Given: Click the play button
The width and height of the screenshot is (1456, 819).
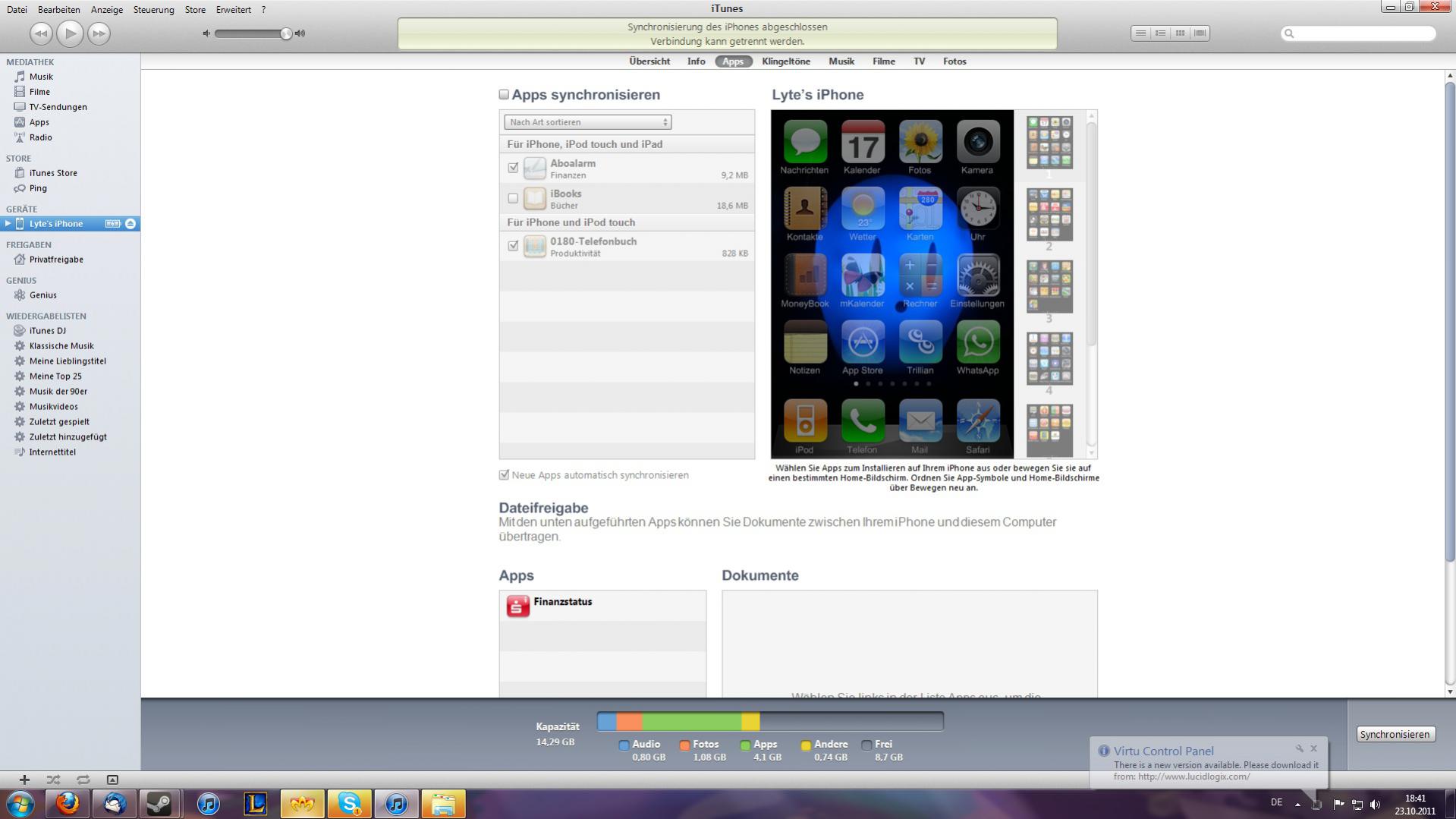Looking at the screenshot, I should pyautogui.click(x=70, y=33).
